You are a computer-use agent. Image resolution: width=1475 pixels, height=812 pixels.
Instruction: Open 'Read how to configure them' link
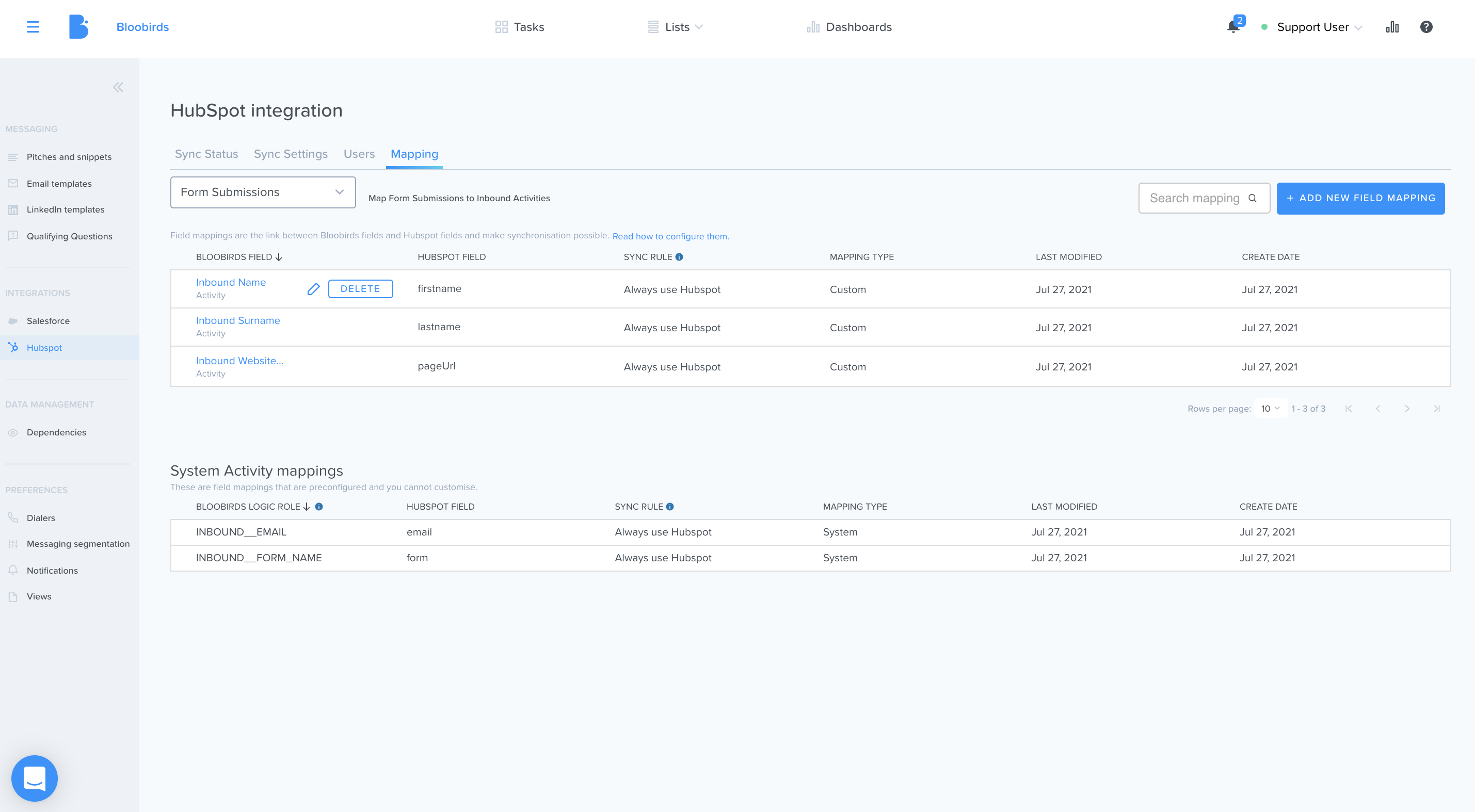pyautogui.click(x=670, y=236)
